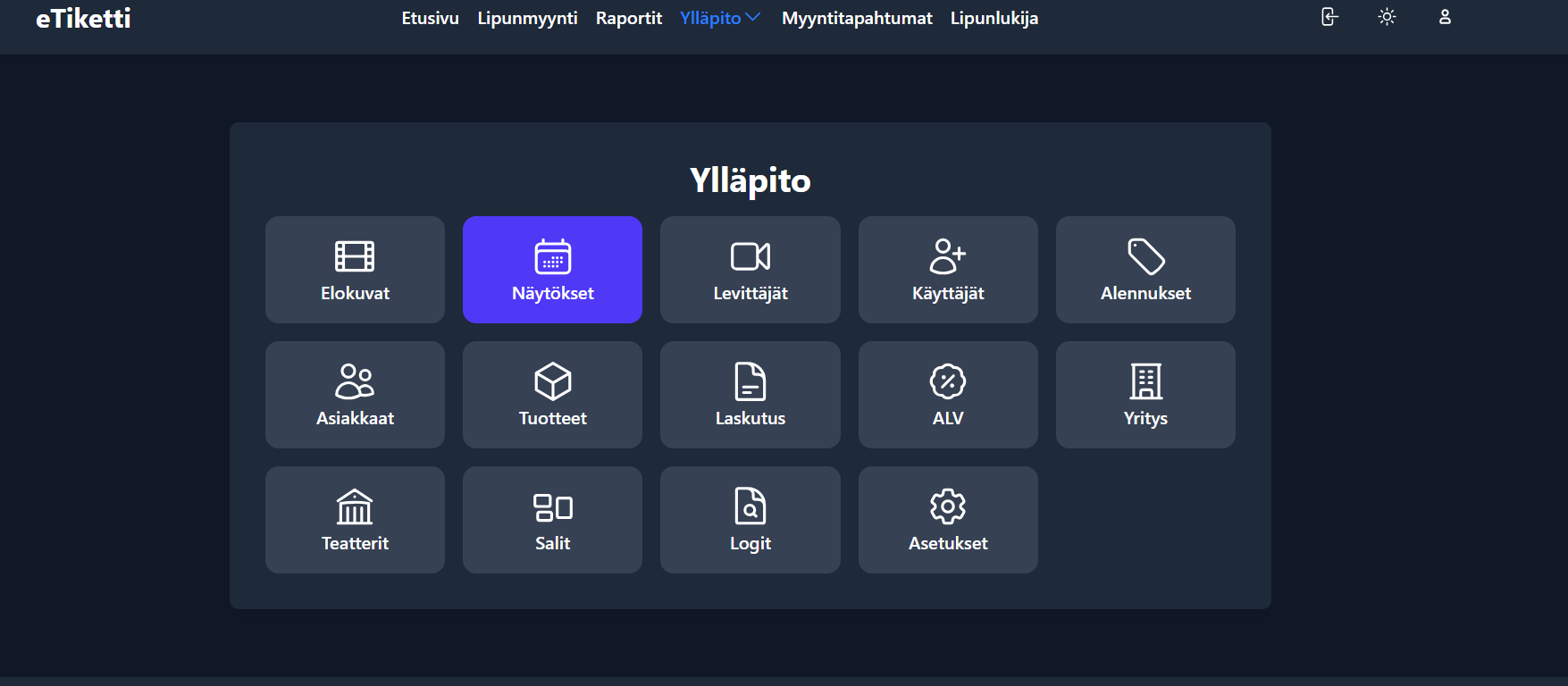The height and width of the screenshot is (686, 1568).
Task: Click the eTiketti logo
Action: [83, 19]
